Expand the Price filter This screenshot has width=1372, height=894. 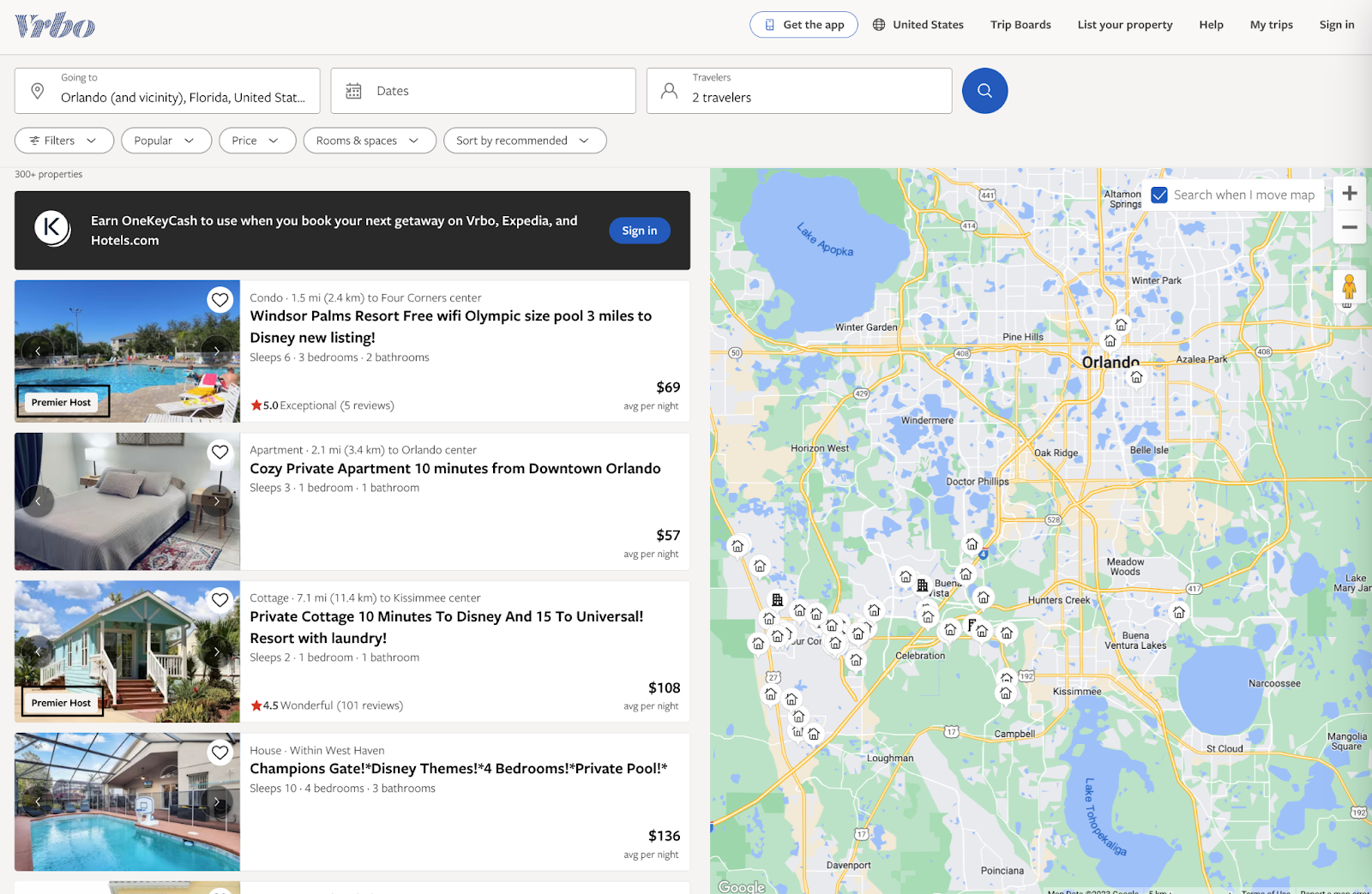point(256,141)
